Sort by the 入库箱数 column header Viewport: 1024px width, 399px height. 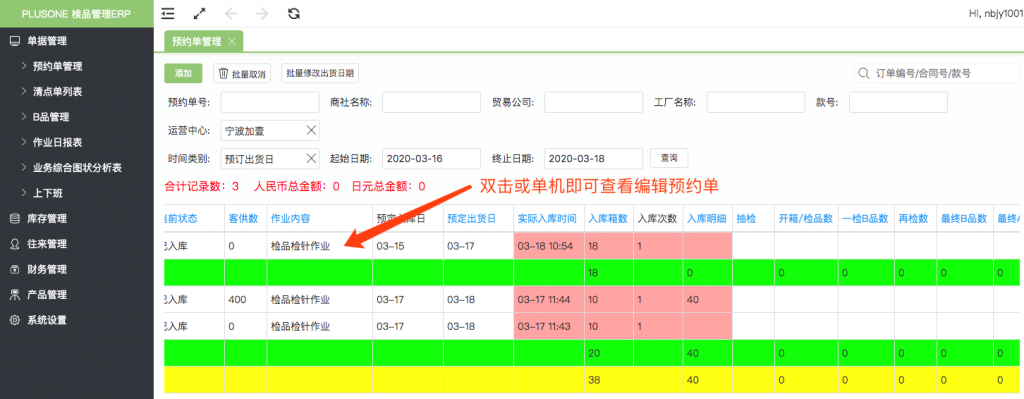(x=608, y=219)
